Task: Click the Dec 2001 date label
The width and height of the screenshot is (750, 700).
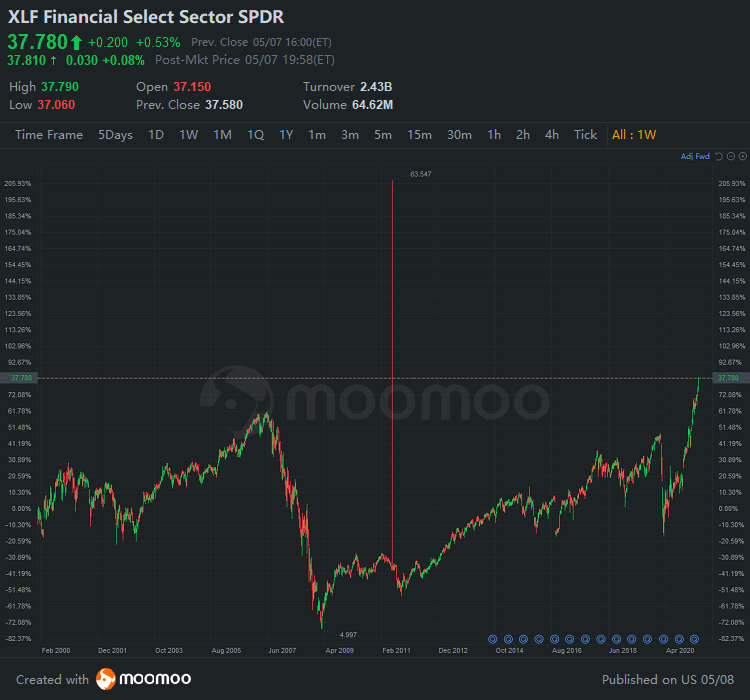Action: [x=112, y=651]
